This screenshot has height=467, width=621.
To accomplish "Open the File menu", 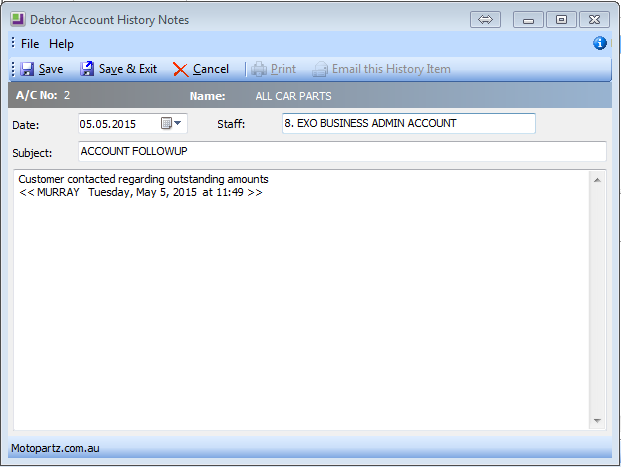I will point(30,44).
